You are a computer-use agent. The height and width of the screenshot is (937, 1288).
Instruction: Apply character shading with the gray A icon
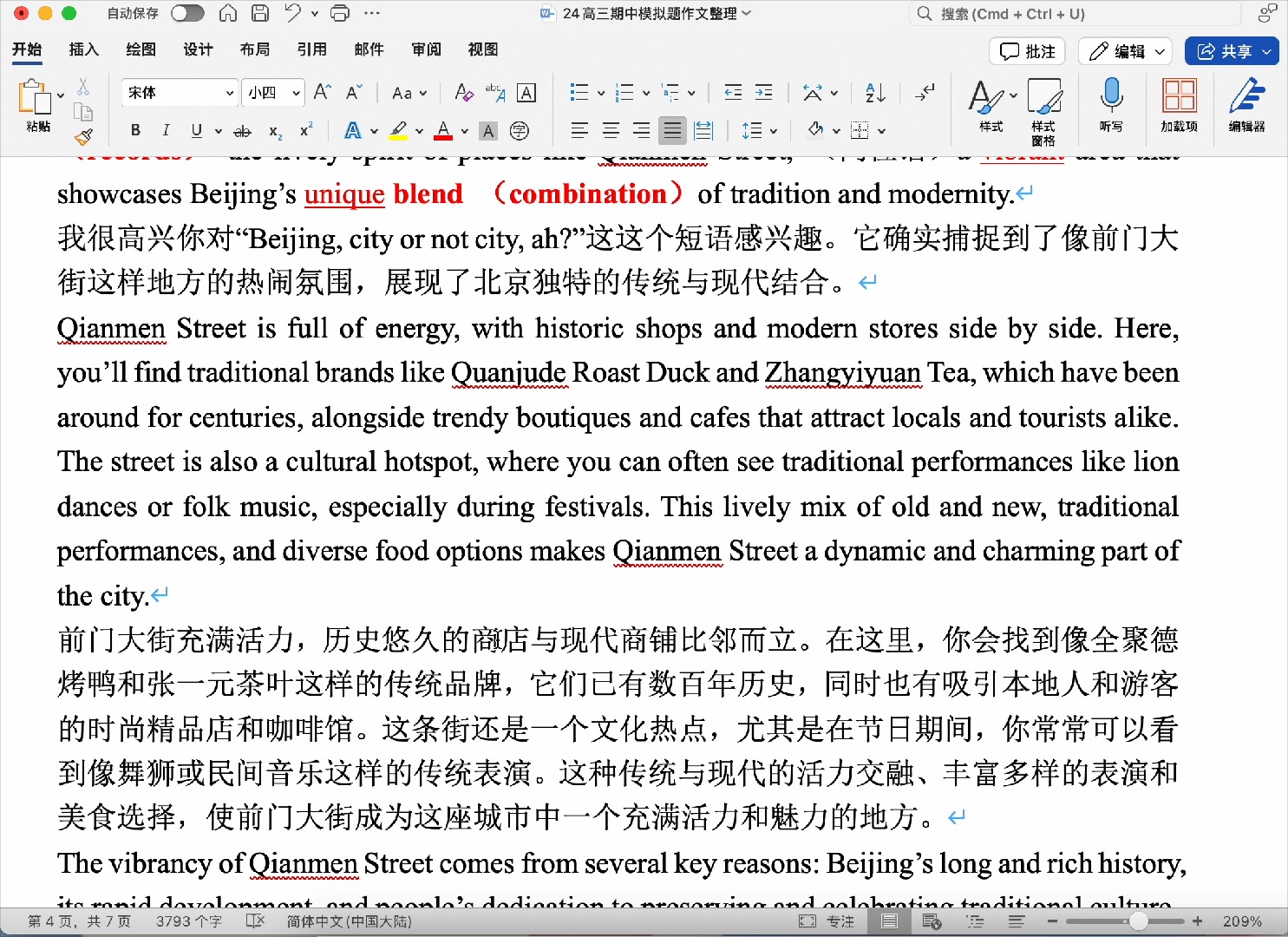(x=488, y=131)
